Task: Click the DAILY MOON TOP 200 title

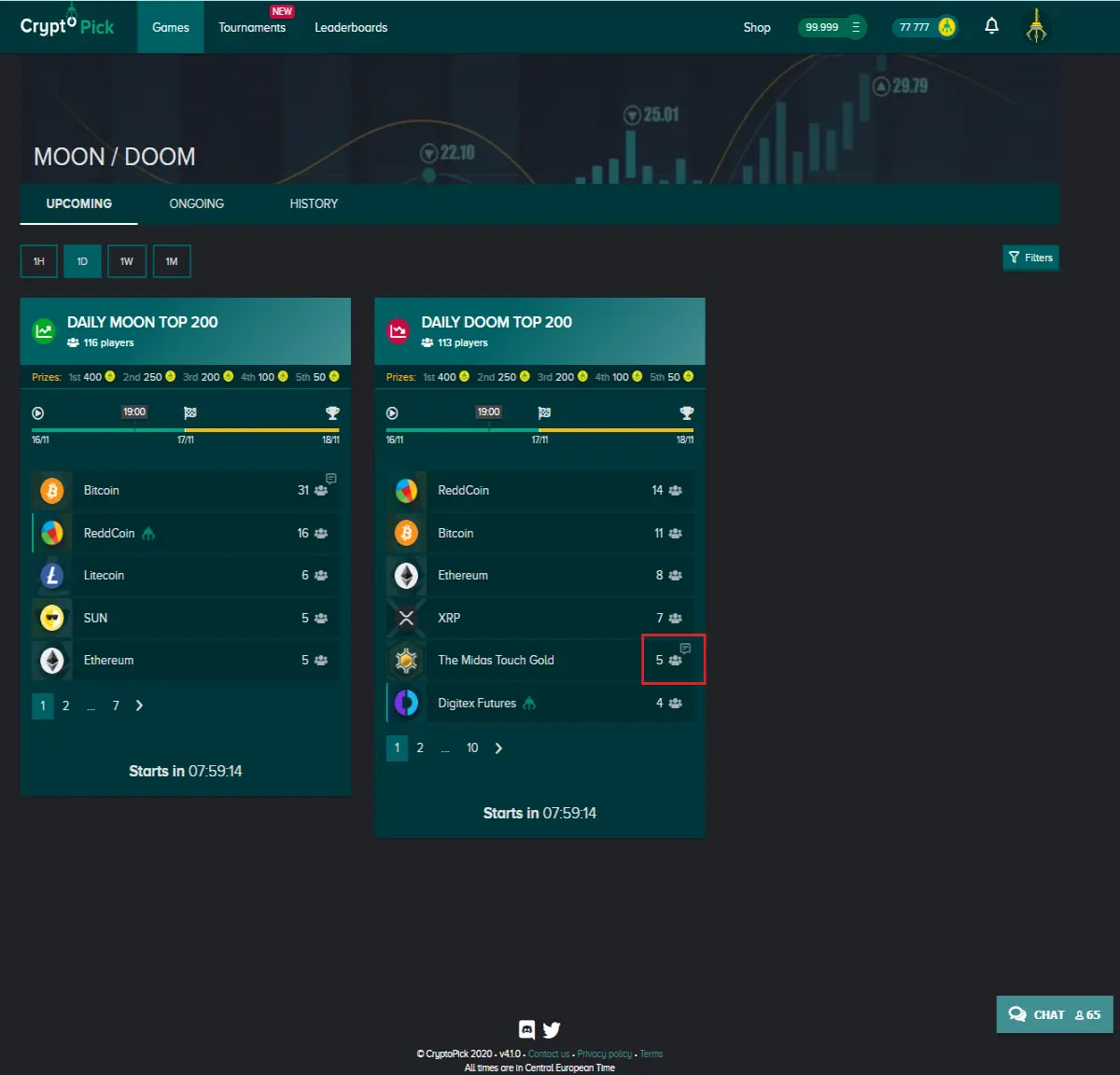Action: (143, 322)
